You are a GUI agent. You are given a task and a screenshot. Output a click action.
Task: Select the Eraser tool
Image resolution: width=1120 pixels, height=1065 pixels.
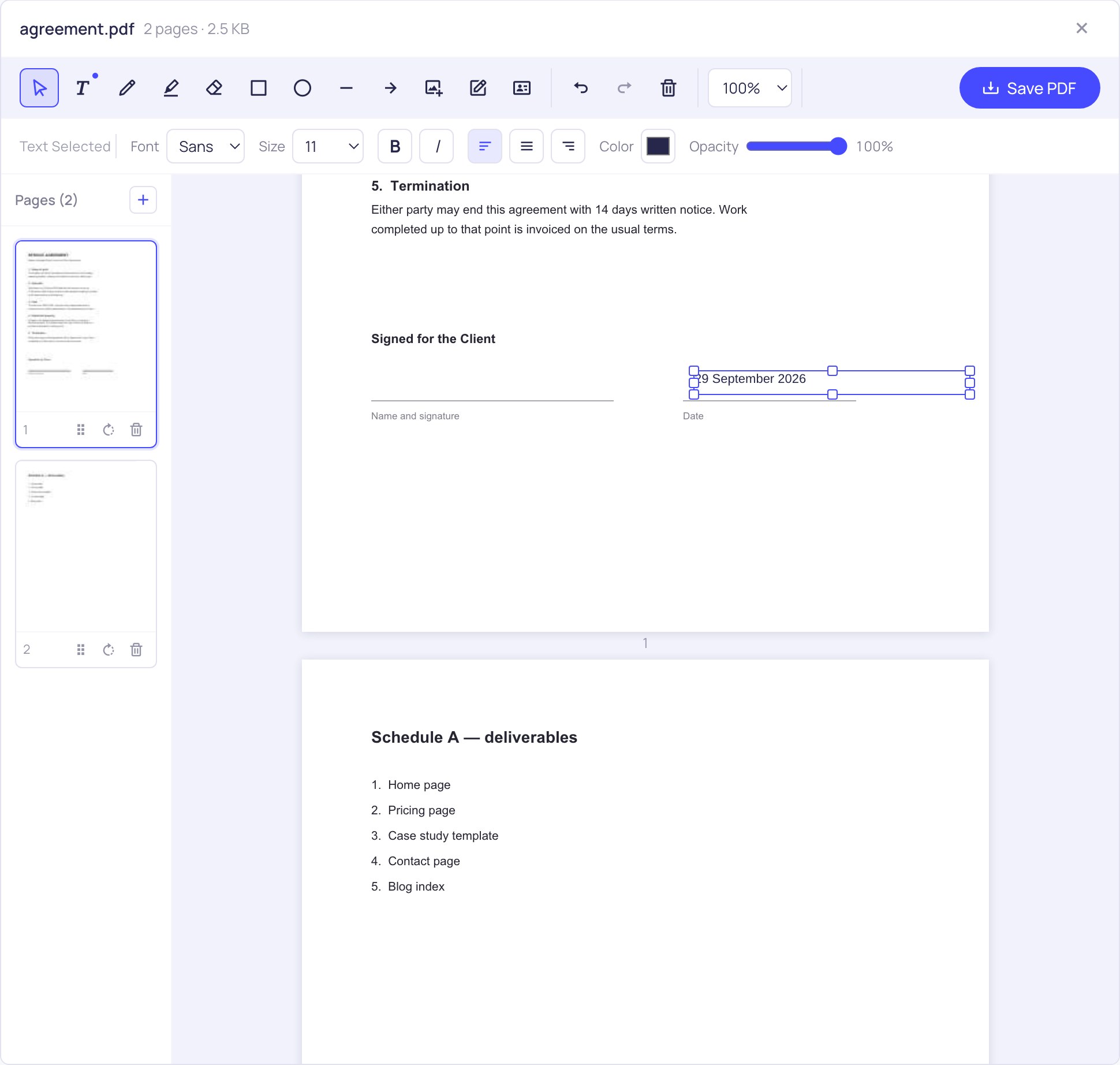[x=215, y=88]
